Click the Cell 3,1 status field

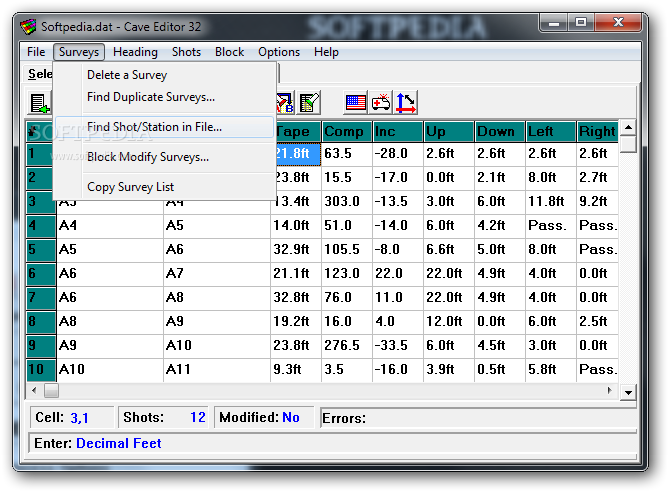(72, 417)
